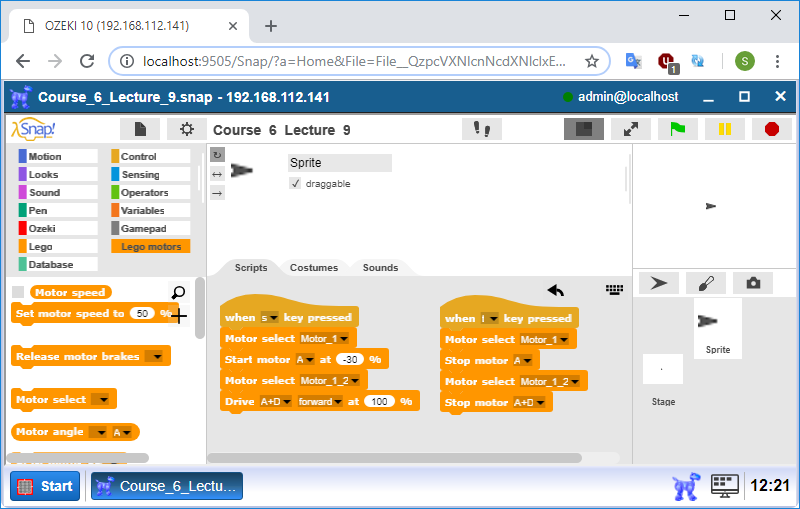Toggle Motor speed watcher checkbox
Image resolution: width=800 pixels, height=509 pixels.
coord(18,292)
